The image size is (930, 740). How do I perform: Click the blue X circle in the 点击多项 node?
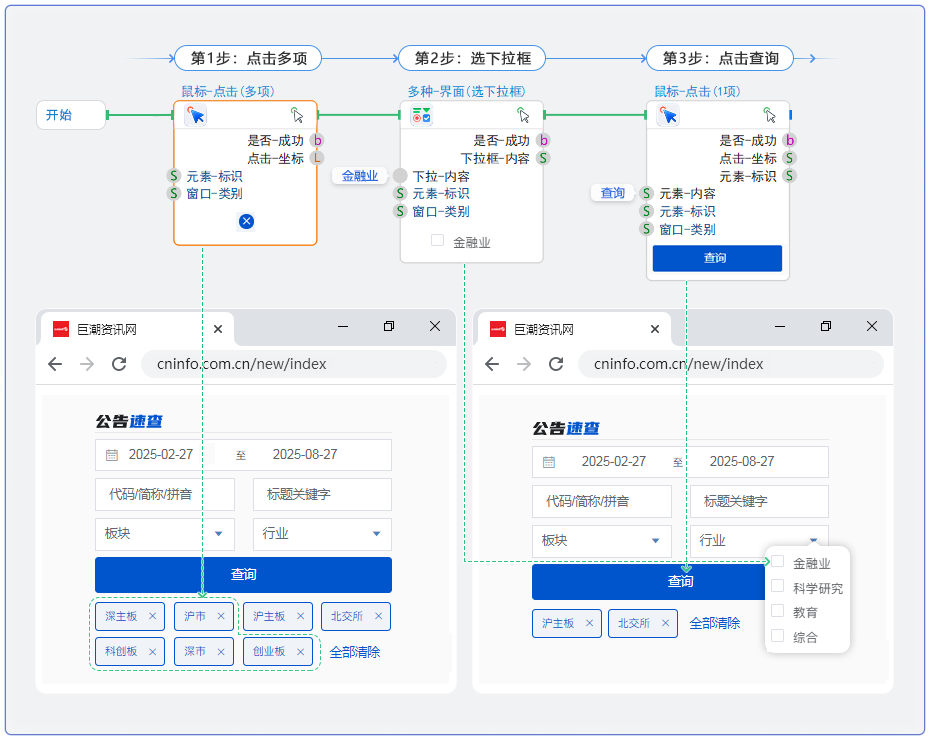coord(246,221)
